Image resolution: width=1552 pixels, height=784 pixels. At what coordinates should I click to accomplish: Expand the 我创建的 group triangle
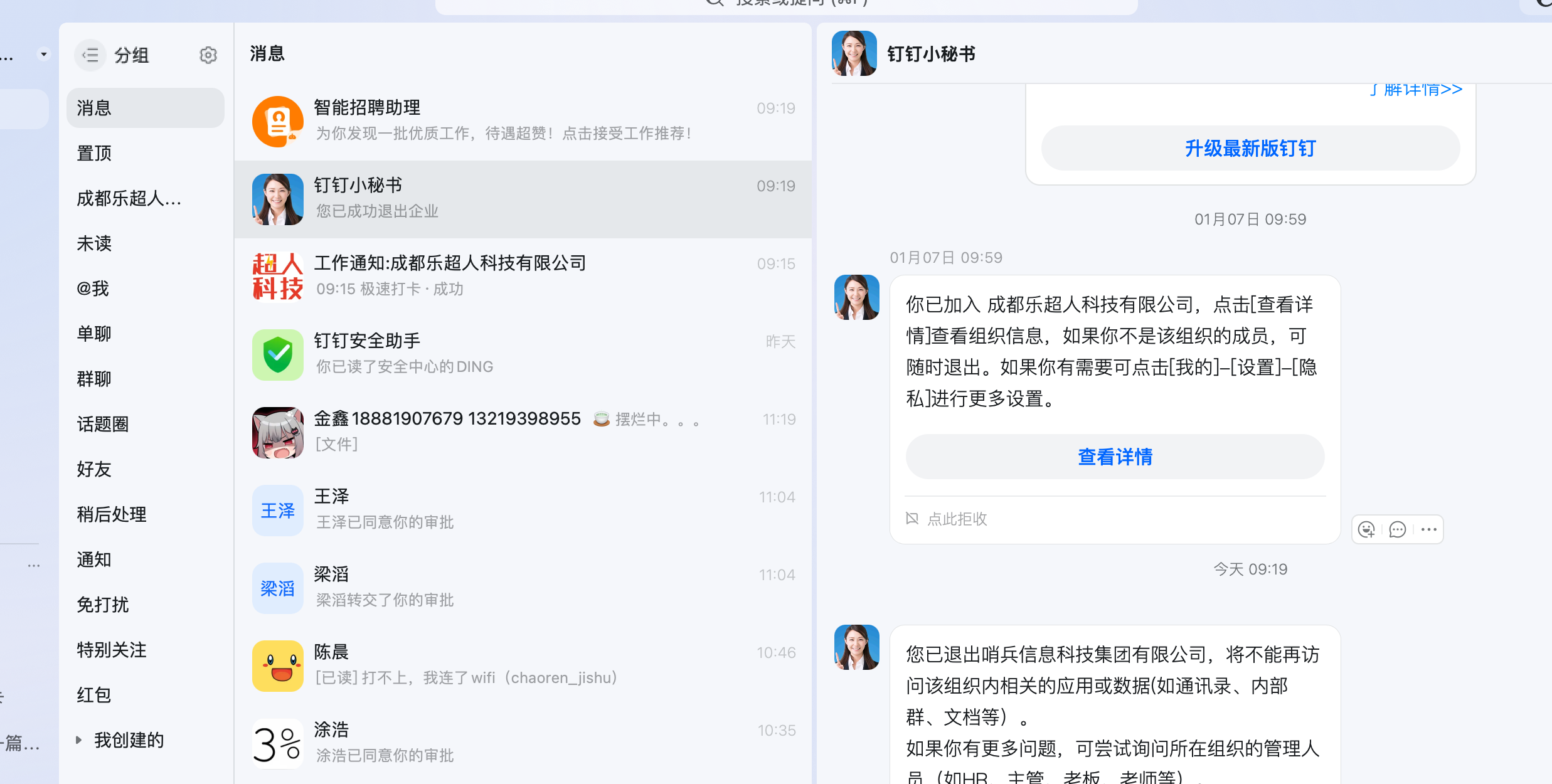click(x=79, y=740)
